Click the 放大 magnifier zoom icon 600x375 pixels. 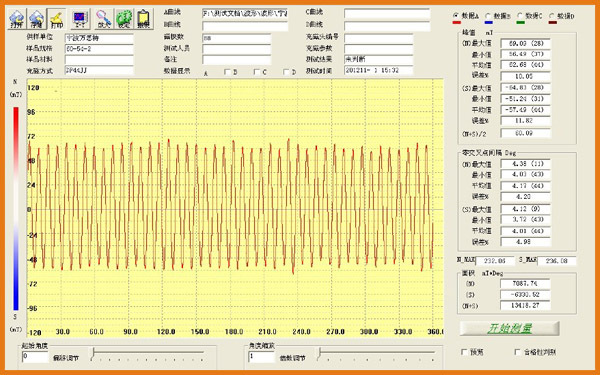coord(103,19)
